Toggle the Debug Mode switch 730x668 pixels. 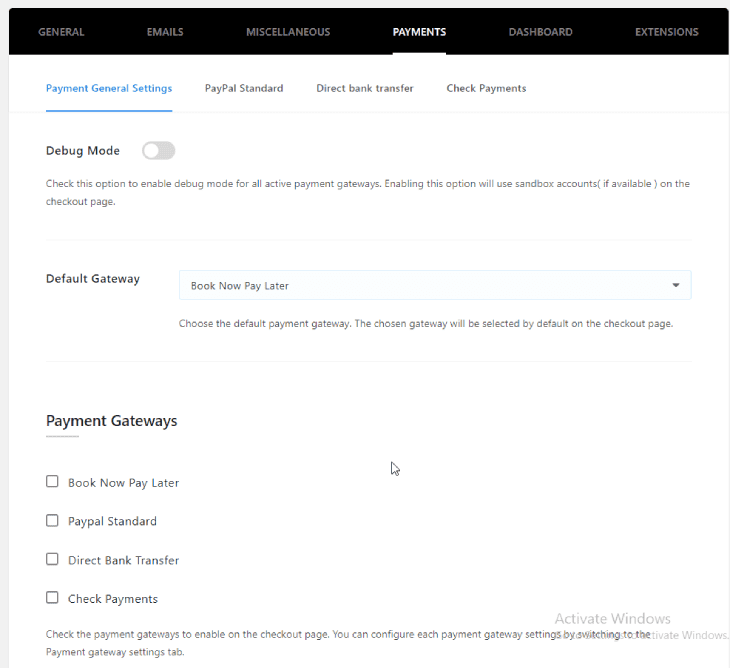[158, 151]
